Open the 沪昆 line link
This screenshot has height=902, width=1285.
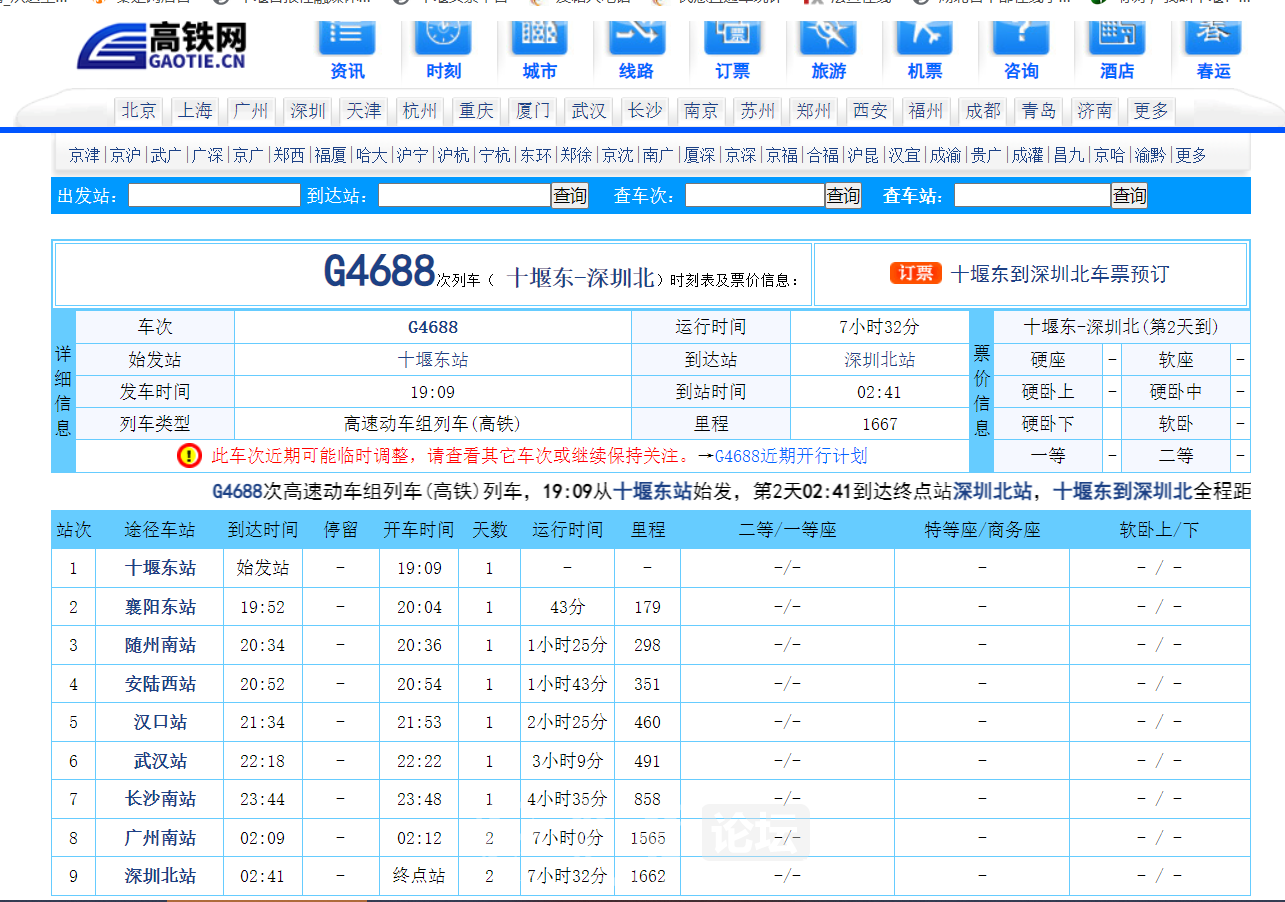click(863, 155)
